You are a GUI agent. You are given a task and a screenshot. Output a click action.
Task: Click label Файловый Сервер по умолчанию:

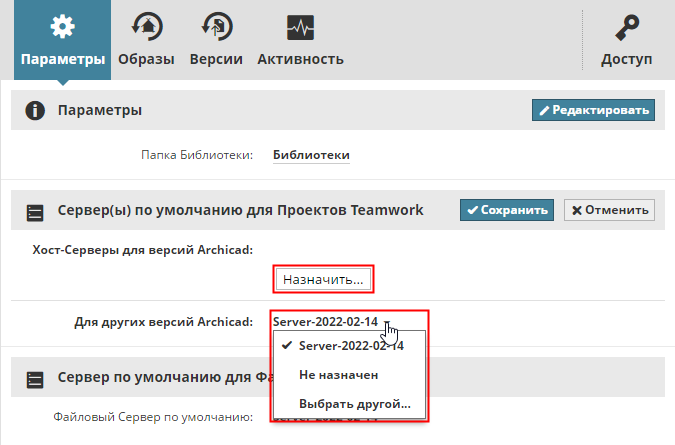[x=153, y=417]
